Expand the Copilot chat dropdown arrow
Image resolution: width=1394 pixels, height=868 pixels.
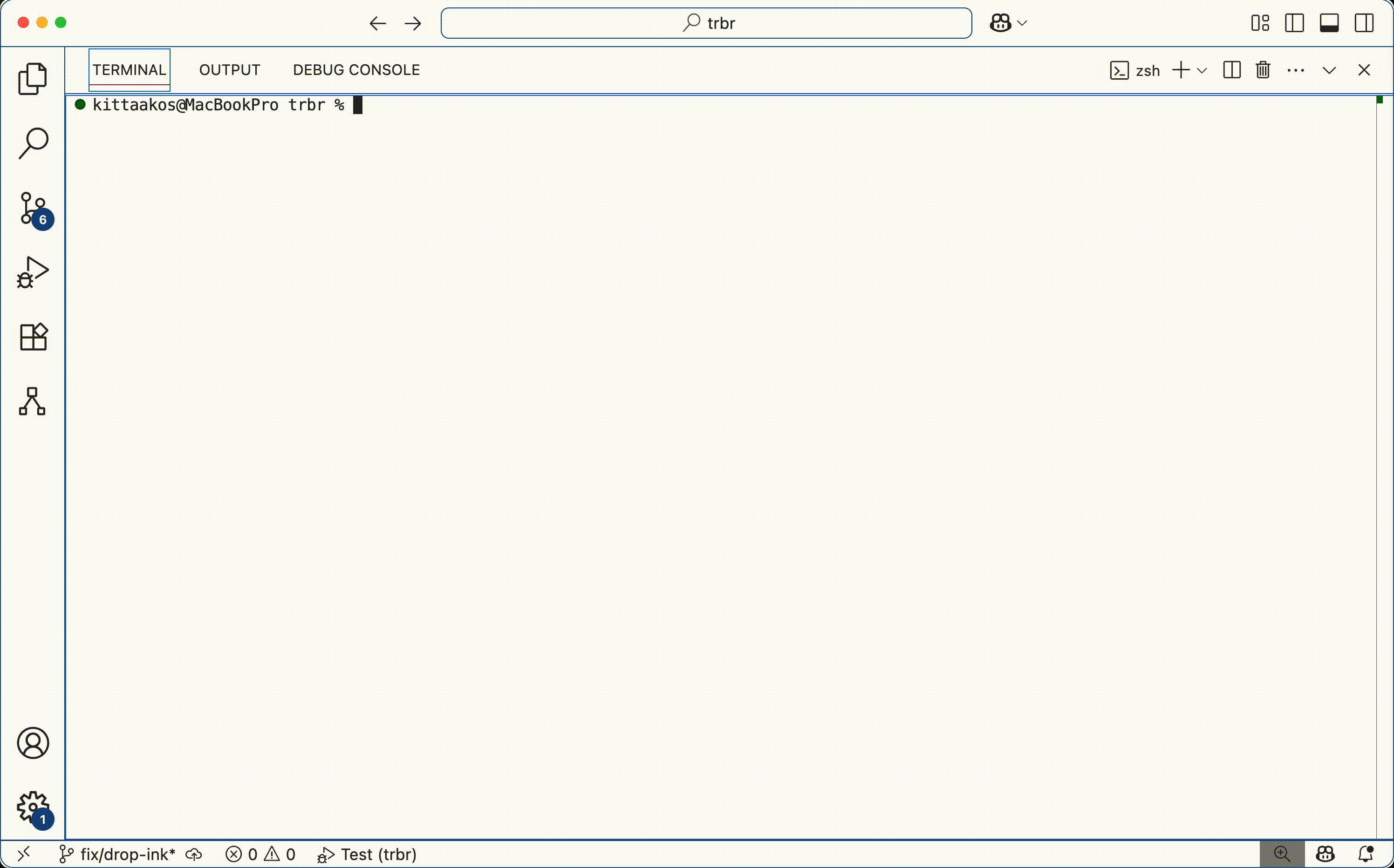point(1022,23)
